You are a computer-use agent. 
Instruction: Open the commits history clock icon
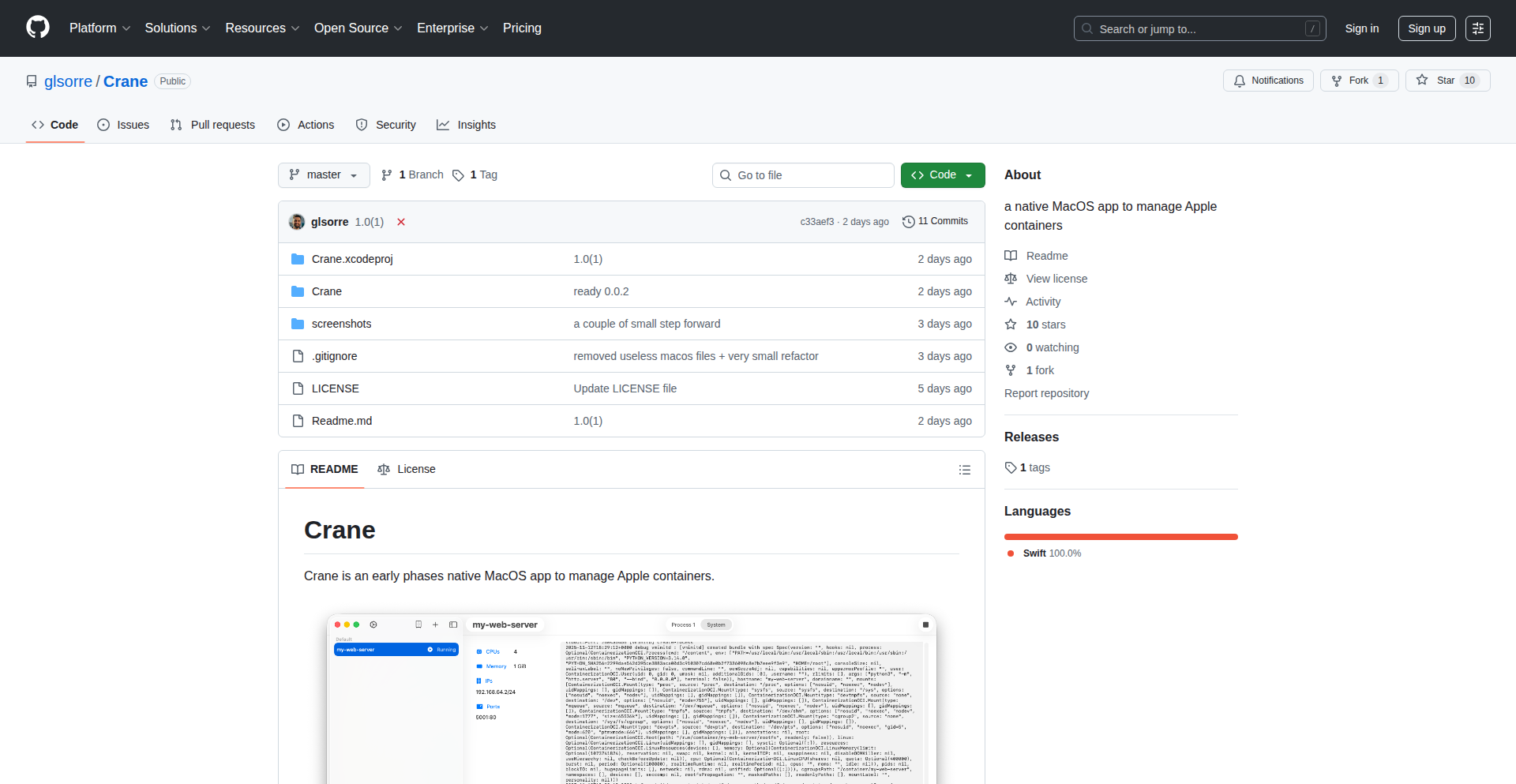point(909,222)
